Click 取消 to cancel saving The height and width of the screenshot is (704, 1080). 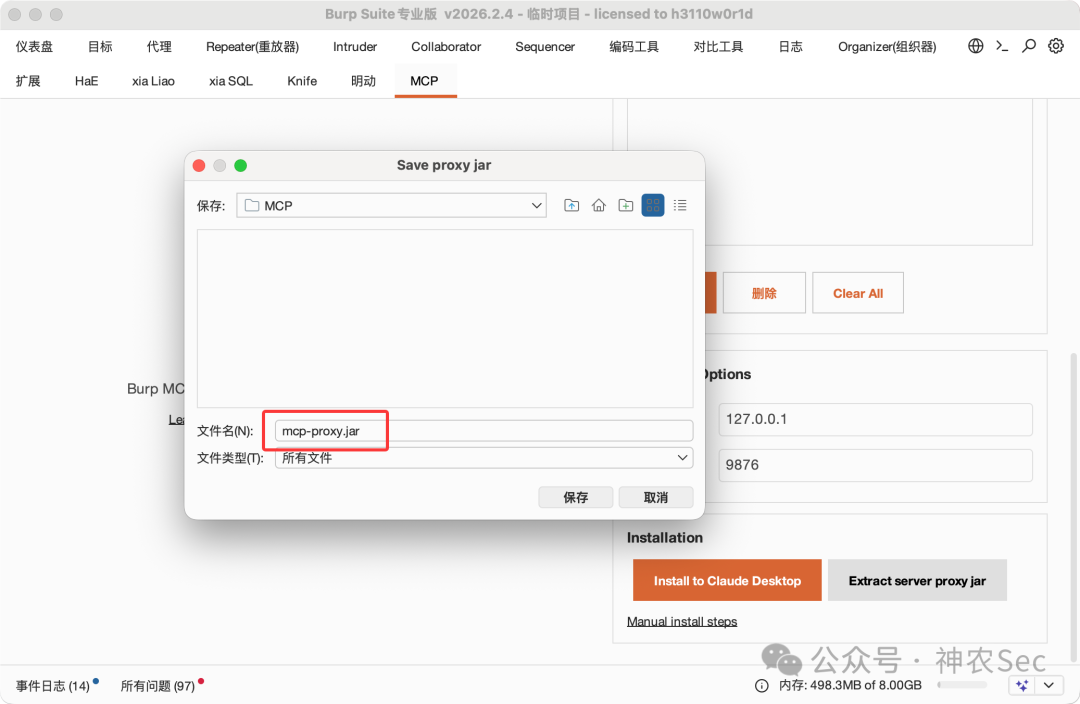[656, 497]
